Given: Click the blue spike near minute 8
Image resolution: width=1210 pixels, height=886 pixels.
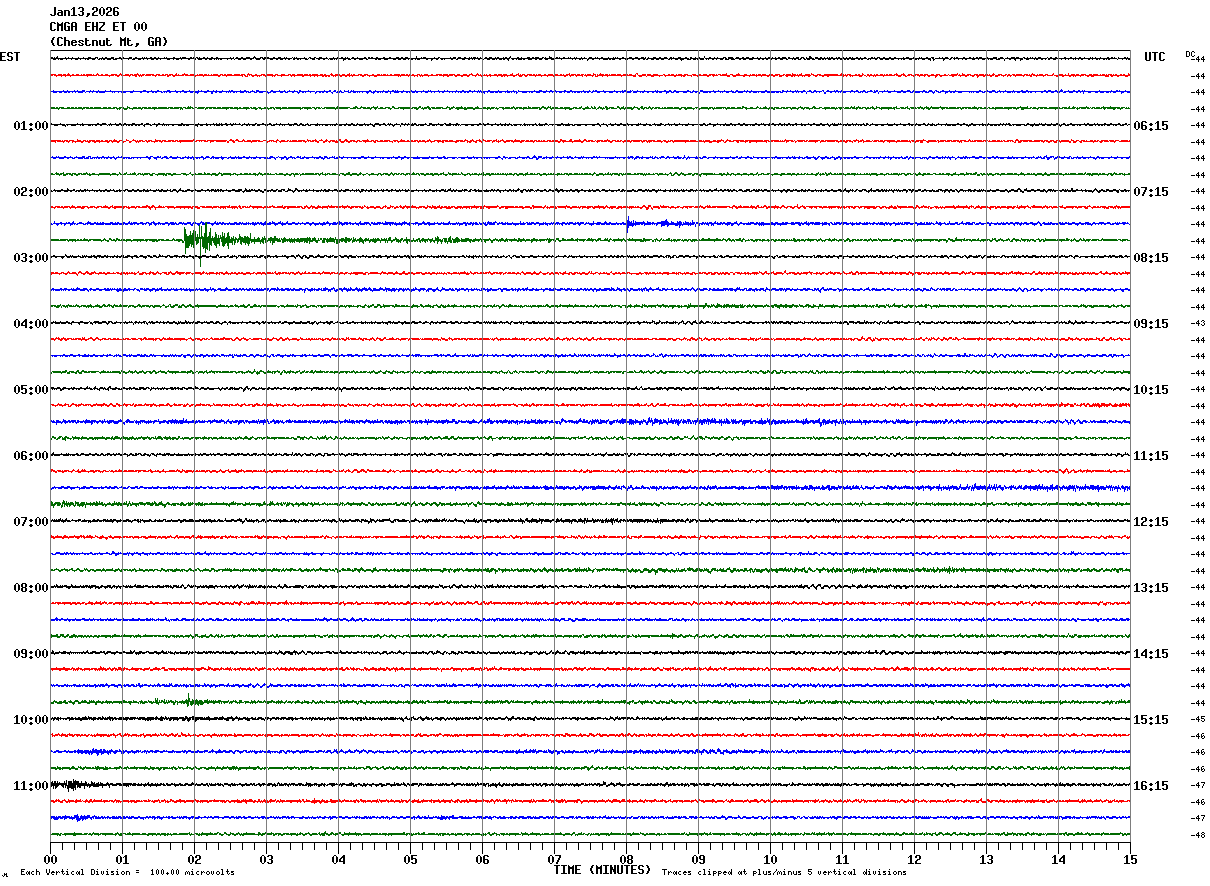Looking at the screenshot, I should click(628, 224).
